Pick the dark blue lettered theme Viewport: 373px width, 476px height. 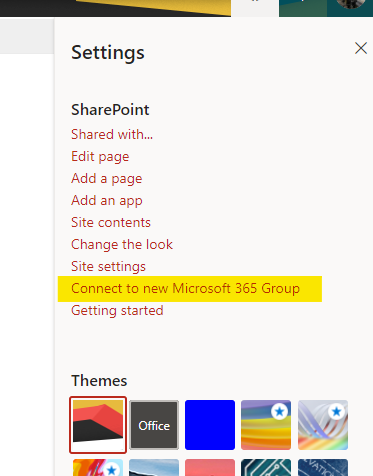323,468
